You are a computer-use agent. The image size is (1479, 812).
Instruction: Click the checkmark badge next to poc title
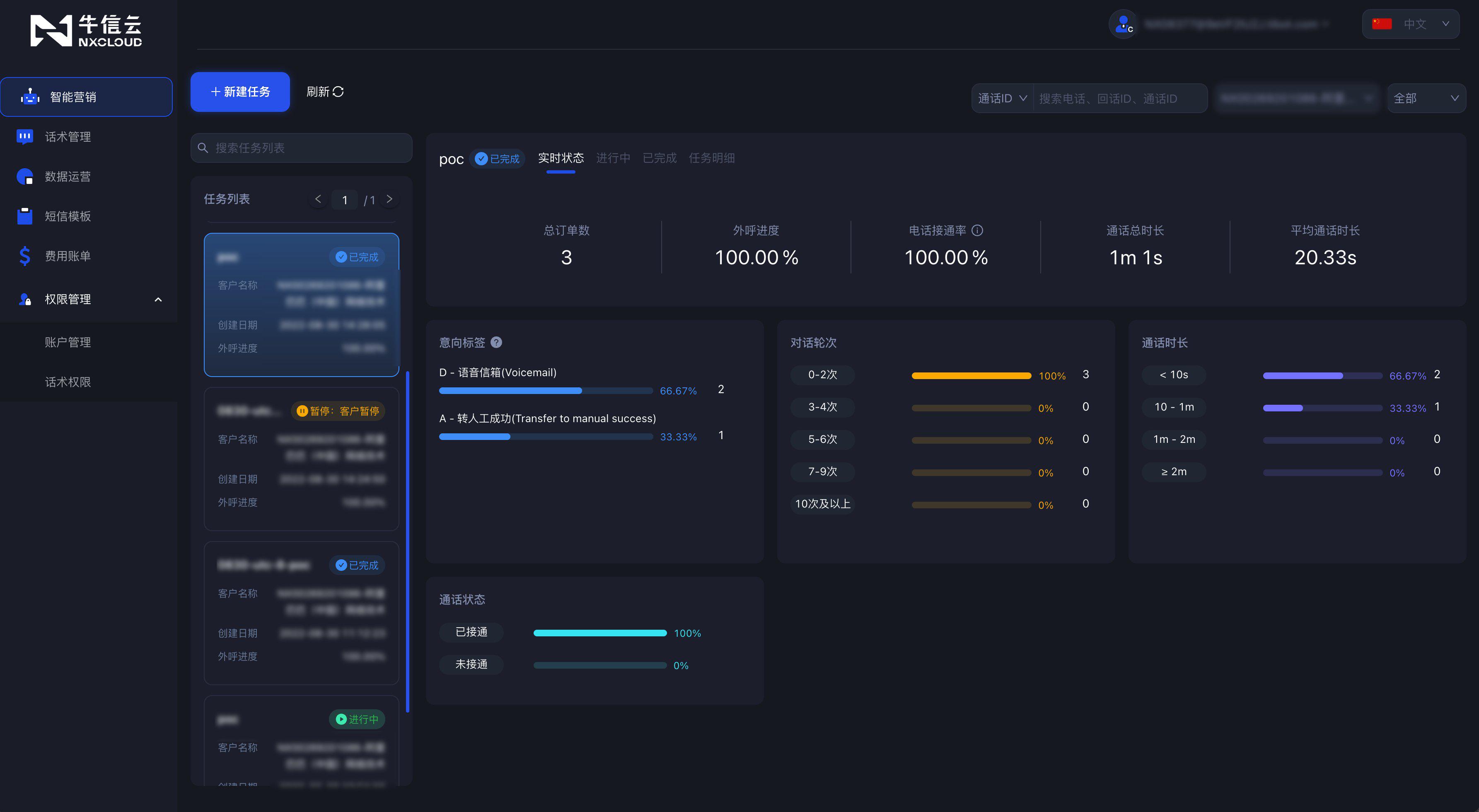481,159
